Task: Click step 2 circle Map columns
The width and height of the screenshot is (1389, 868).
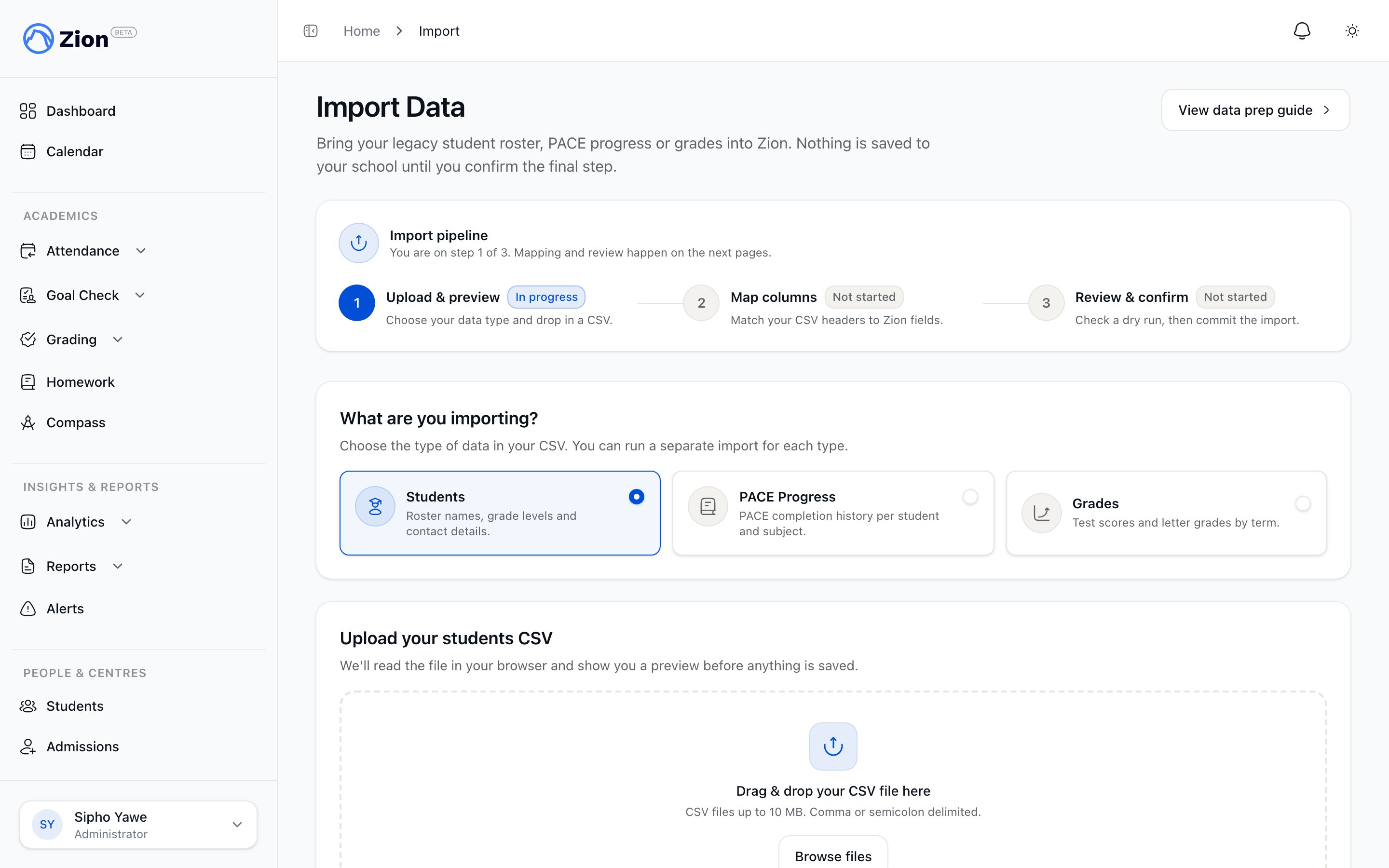Action: 701,302
